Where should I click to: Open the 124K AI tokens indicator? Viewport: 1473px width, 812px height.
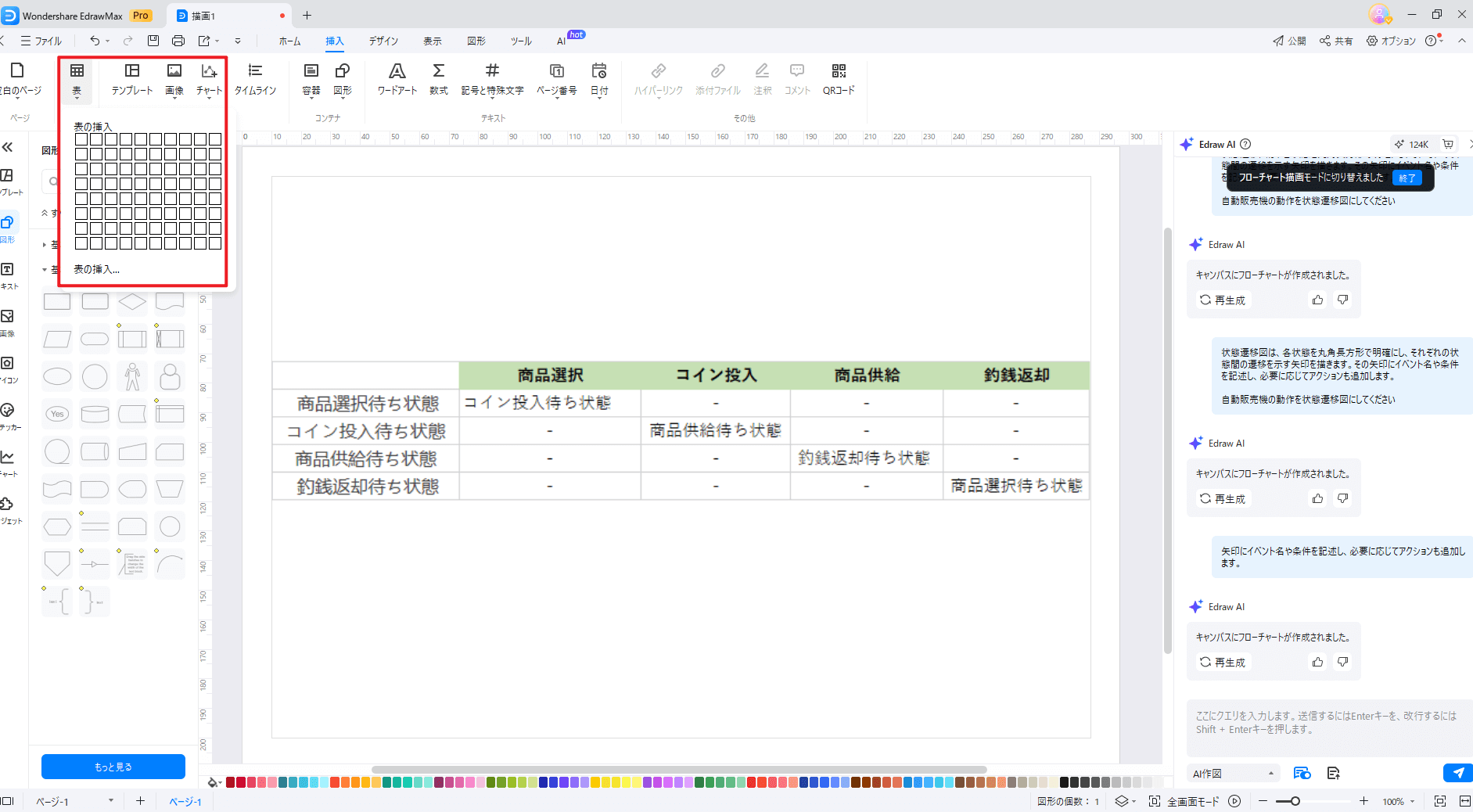click(1412, 144)
